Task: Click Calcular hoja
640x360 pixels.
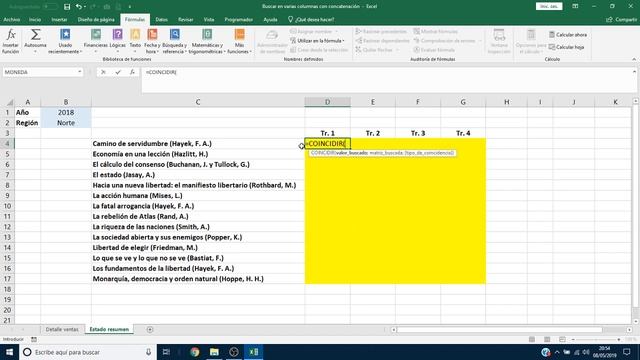Action: coord(567,47)
